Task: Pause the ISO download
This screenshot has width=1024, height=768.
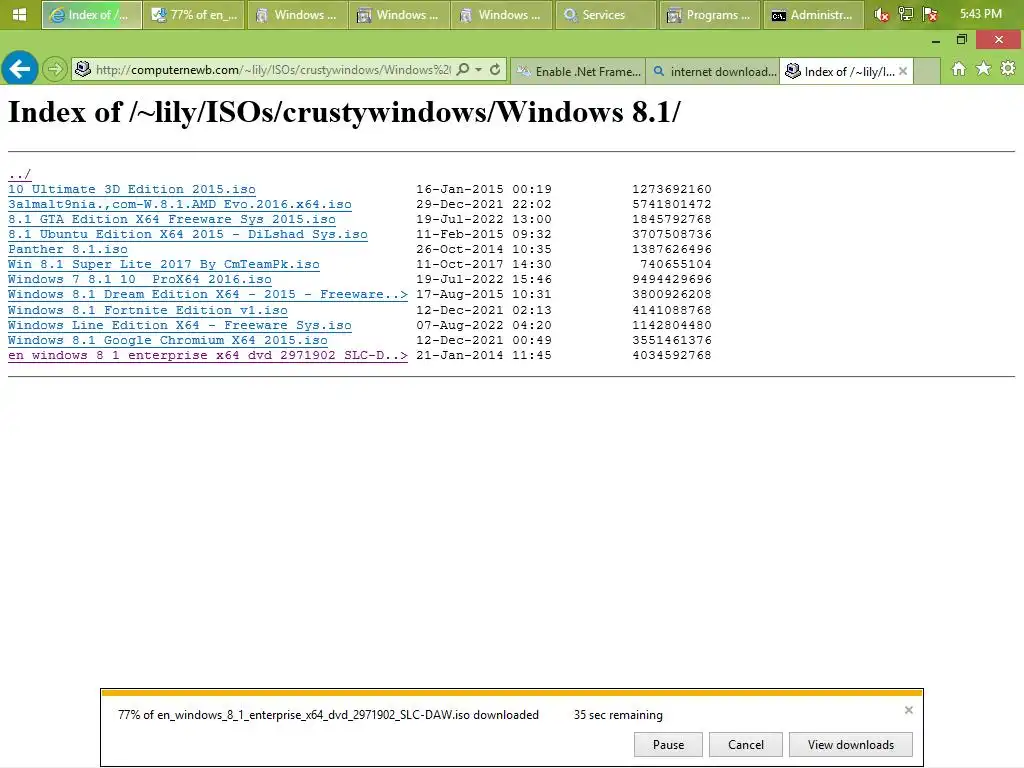Action: [x=668, y=744]
